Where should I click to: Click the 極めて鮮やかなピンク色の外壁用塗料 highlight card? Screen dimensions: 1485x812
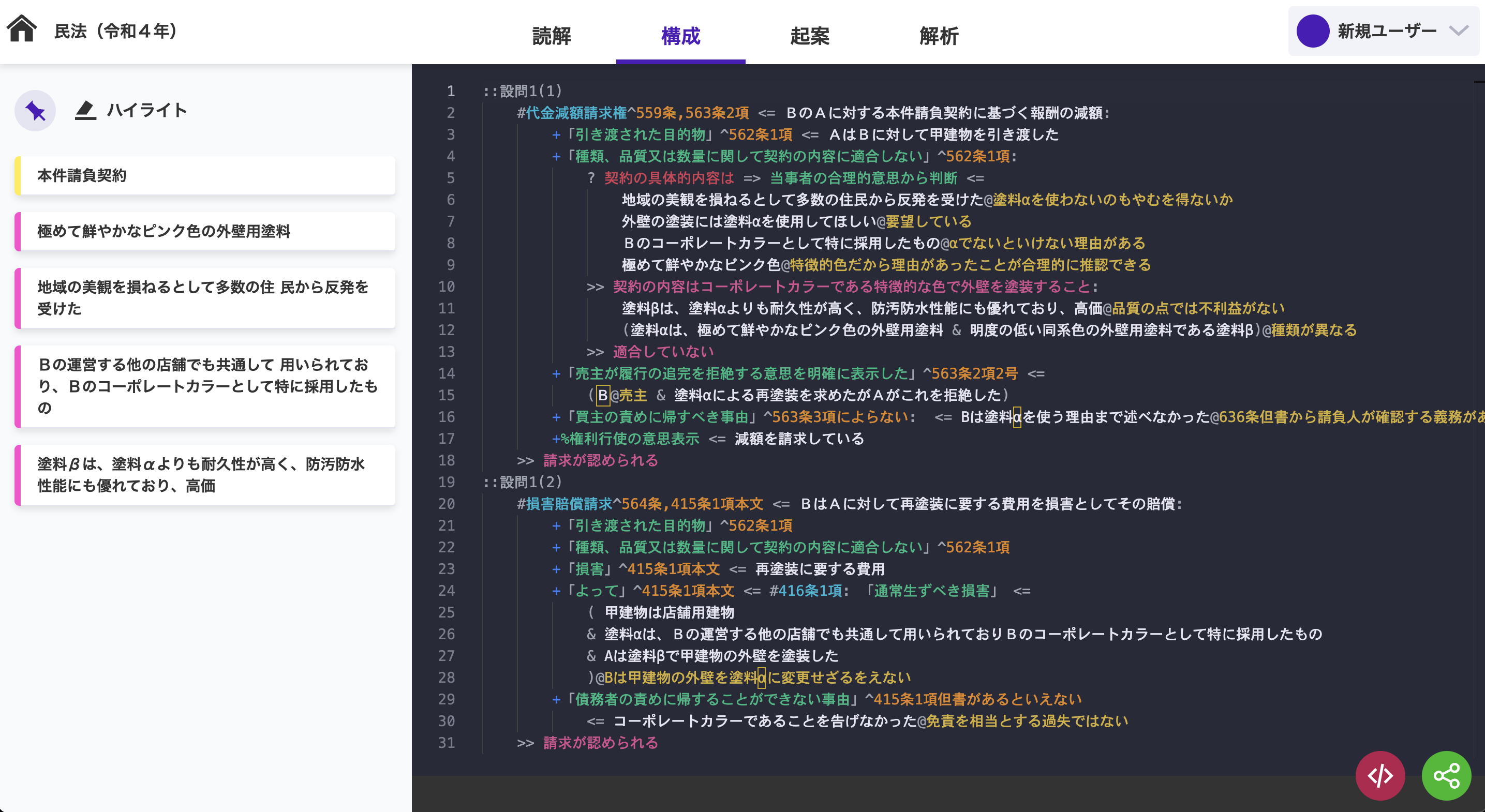click(205, 231)
